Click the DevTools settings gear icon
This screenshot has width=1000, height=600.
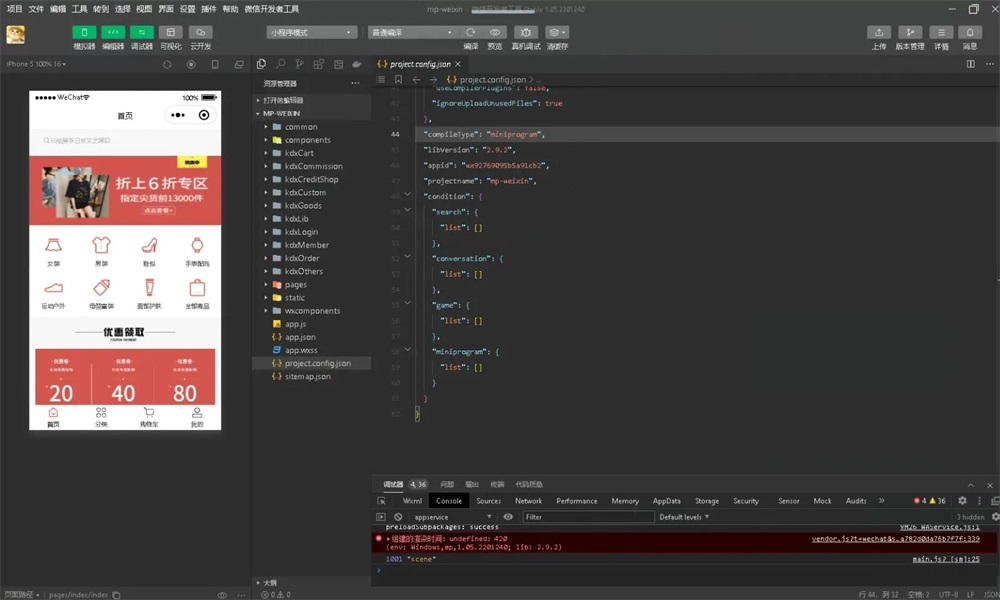[x=962, y=501]
